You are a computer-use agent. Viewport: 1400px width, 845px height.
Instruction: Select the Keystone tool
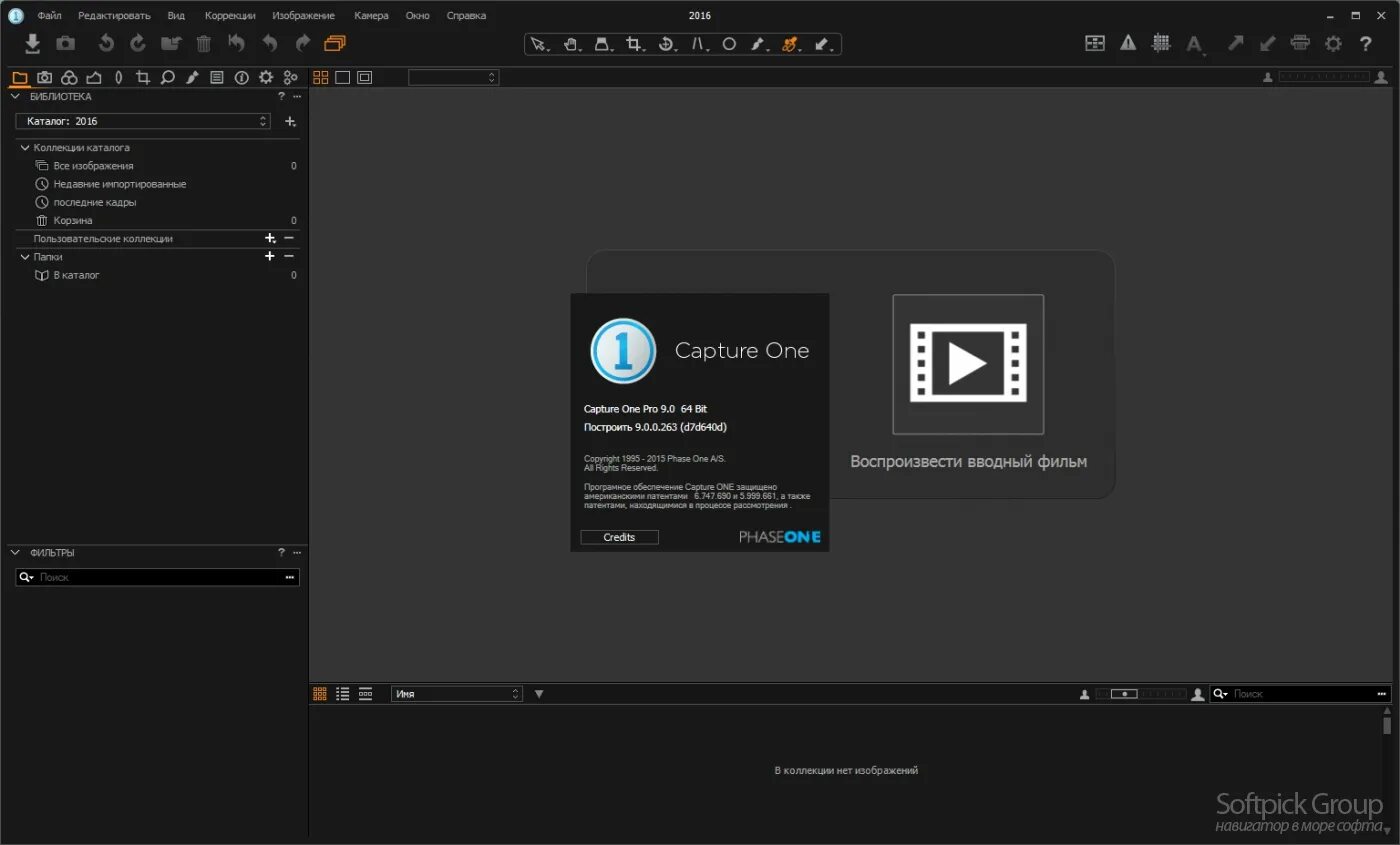coord(700,44)
